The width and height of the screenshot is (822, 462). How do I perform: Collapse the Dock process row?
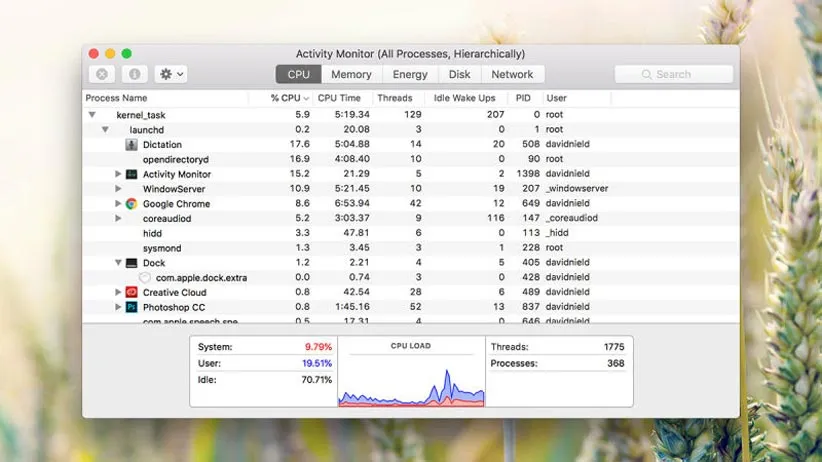tap(118, 262)
